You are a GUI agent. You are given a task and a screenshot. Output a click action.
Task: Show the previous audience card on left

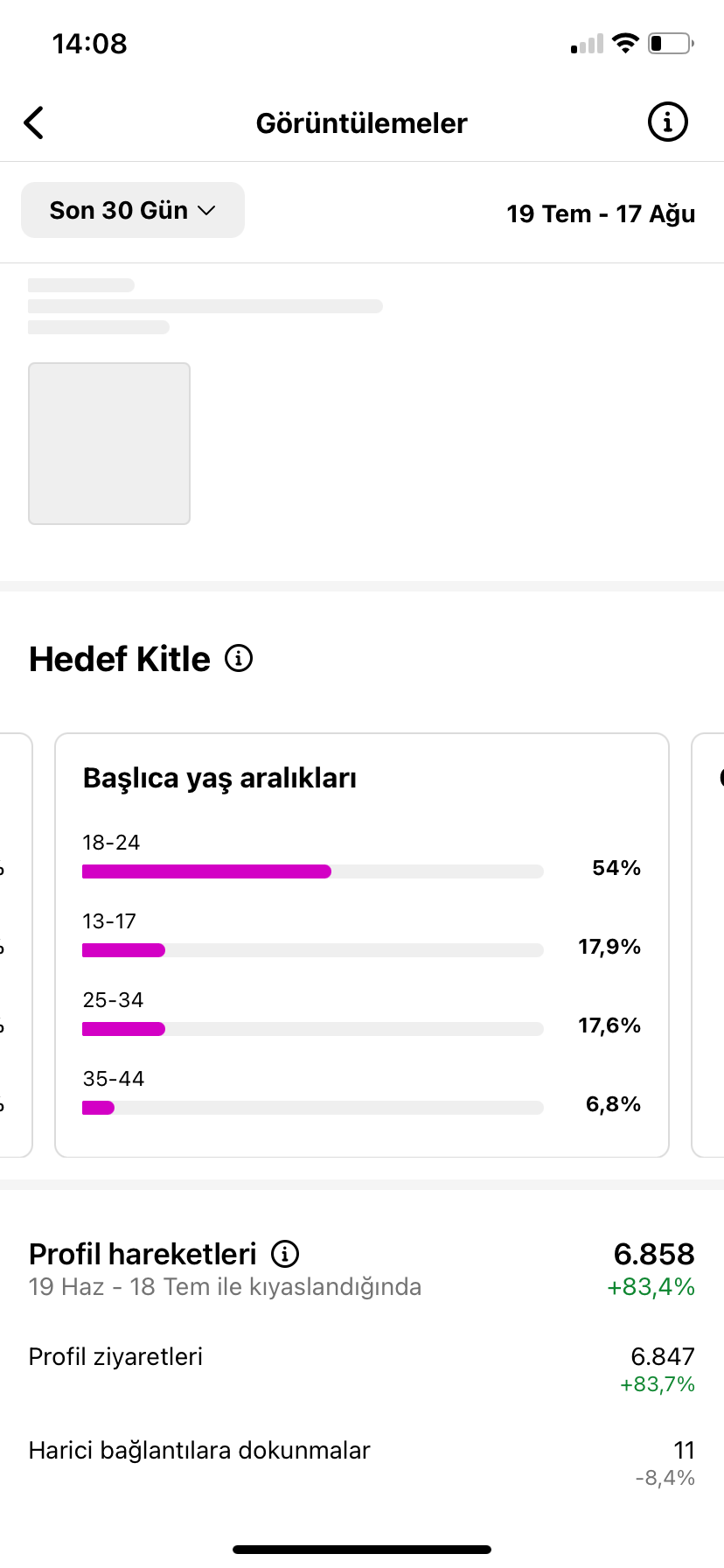[x=16, y=945]
